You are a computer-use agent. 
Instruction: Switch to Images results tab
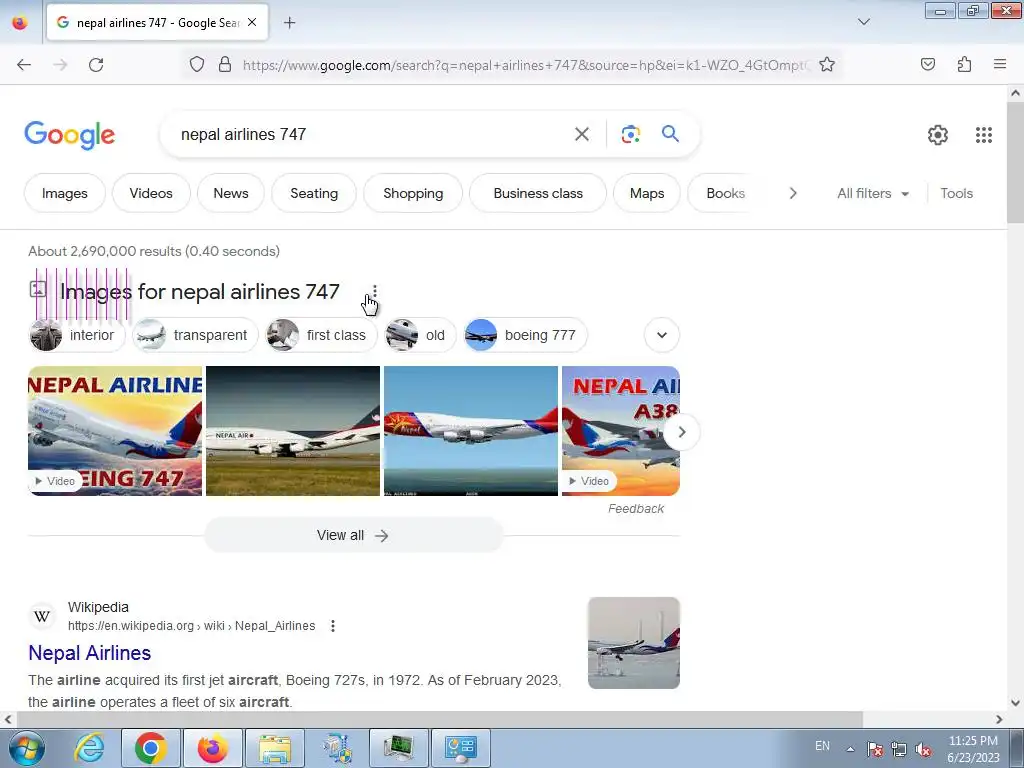point(65,193)
